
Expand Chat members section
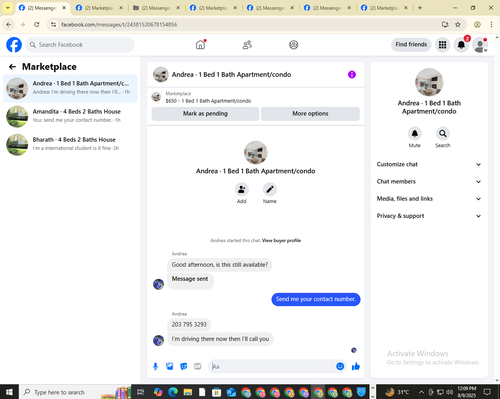click(x=429, y=182)
